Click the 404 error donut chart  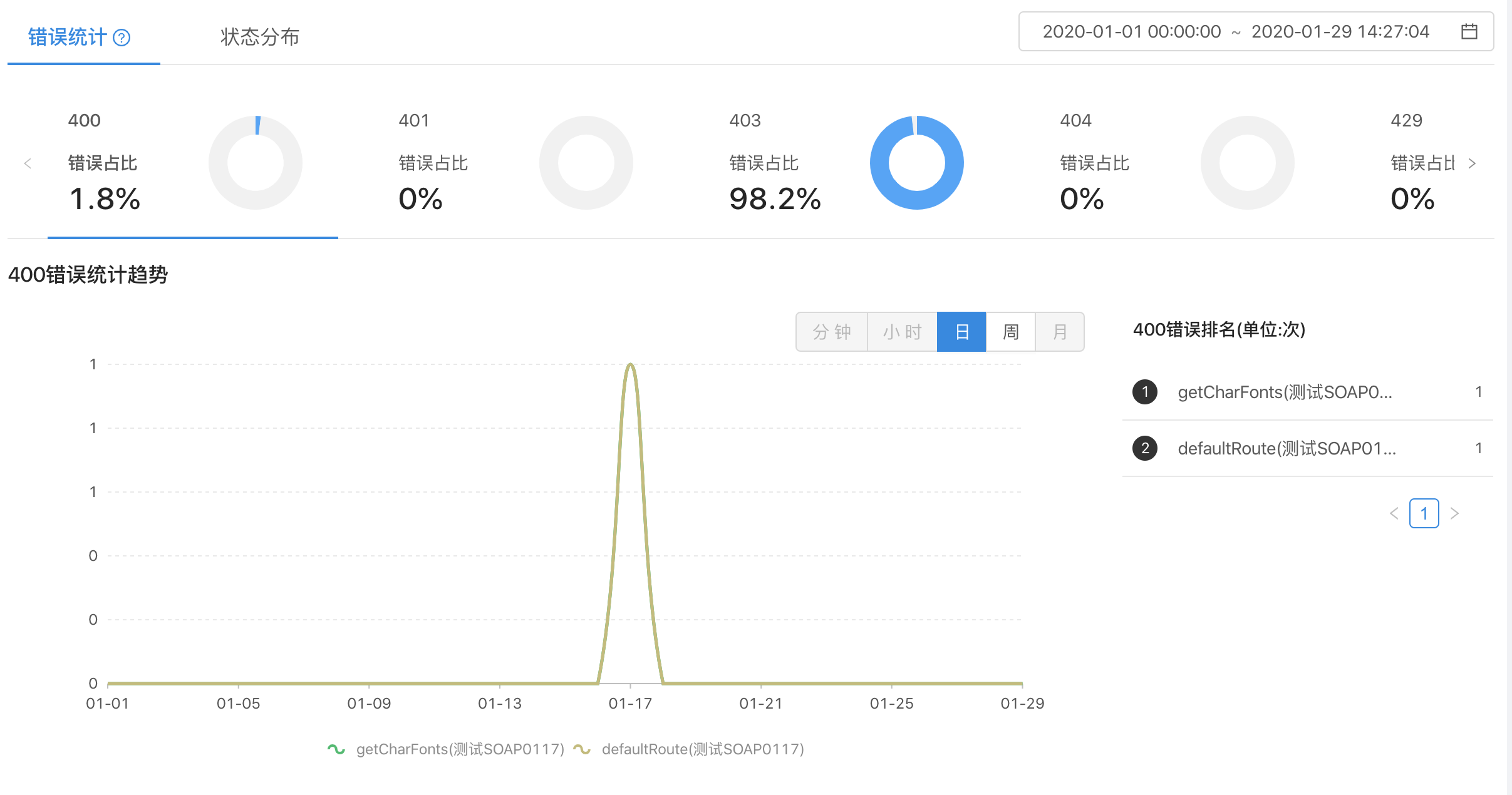pyautogui.click(x=1247, y=163)
